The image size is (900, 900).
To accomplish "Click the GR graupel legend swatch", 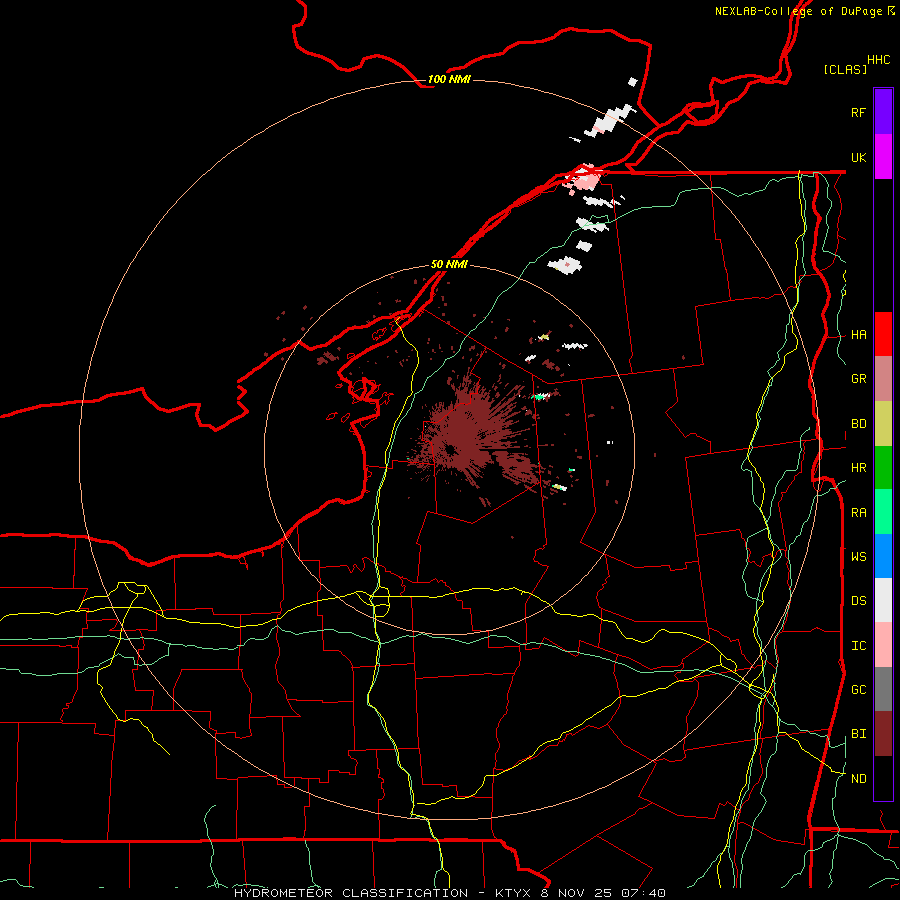I will 883,379.
